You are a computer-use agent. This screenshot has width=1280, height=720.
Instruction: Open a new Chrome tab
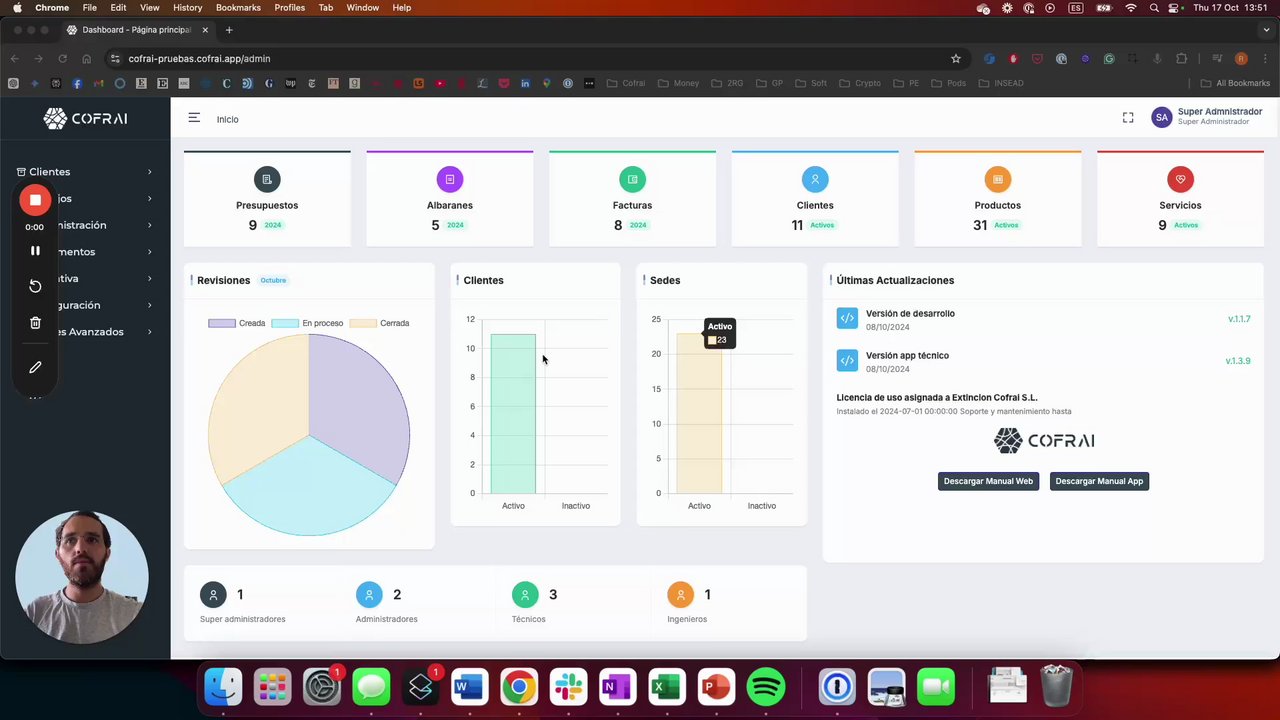(x=229, y=30)
